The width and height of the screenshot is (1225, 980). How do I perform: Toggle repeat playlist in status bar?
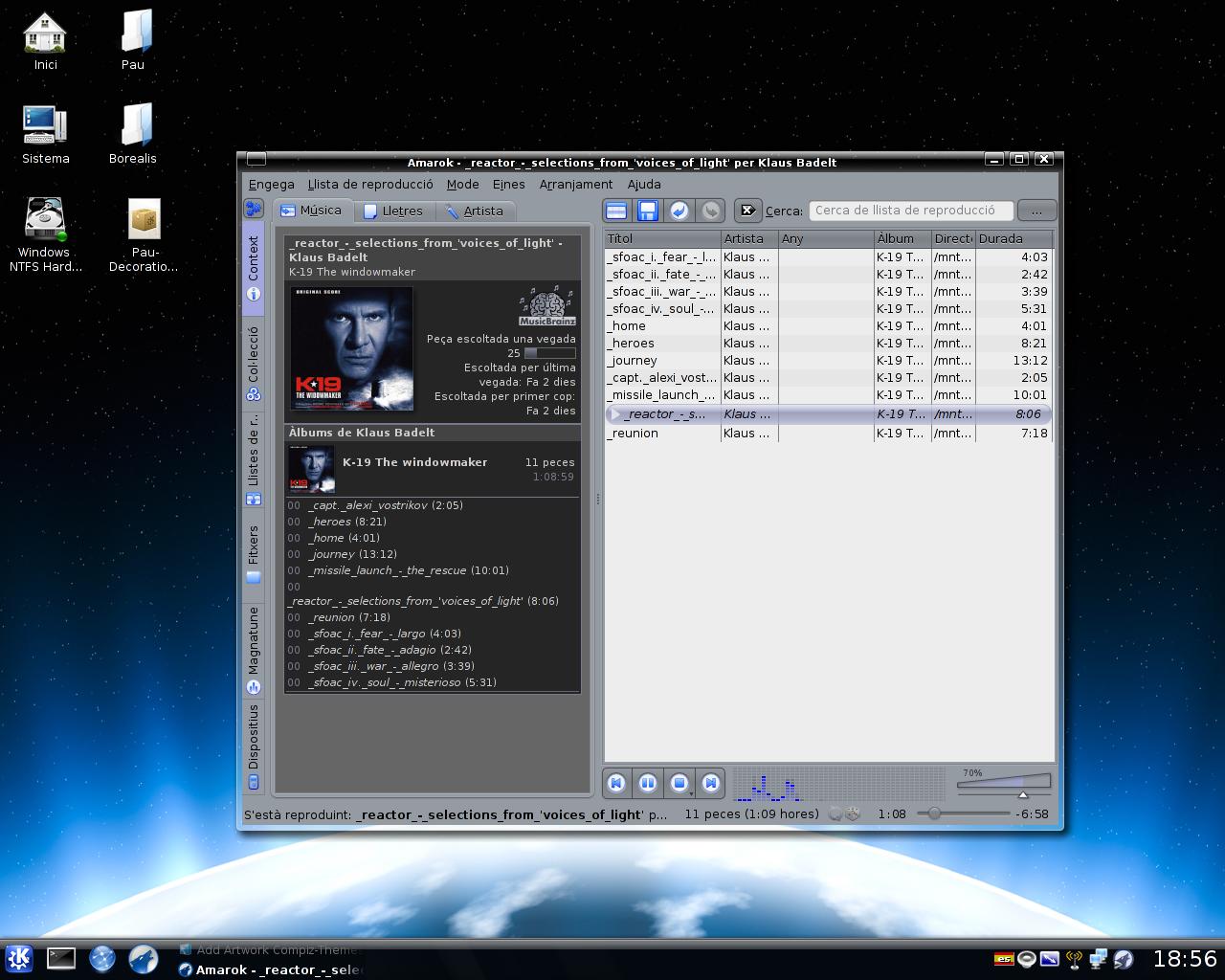pyautogui.click(x=835, y=814)
